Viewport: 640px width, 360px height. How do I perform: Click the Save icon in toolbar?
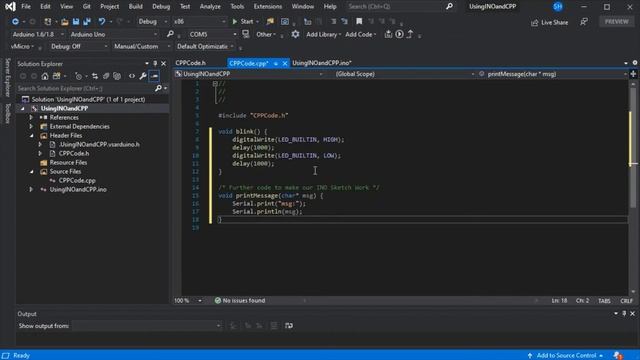(x=76, y=21)
